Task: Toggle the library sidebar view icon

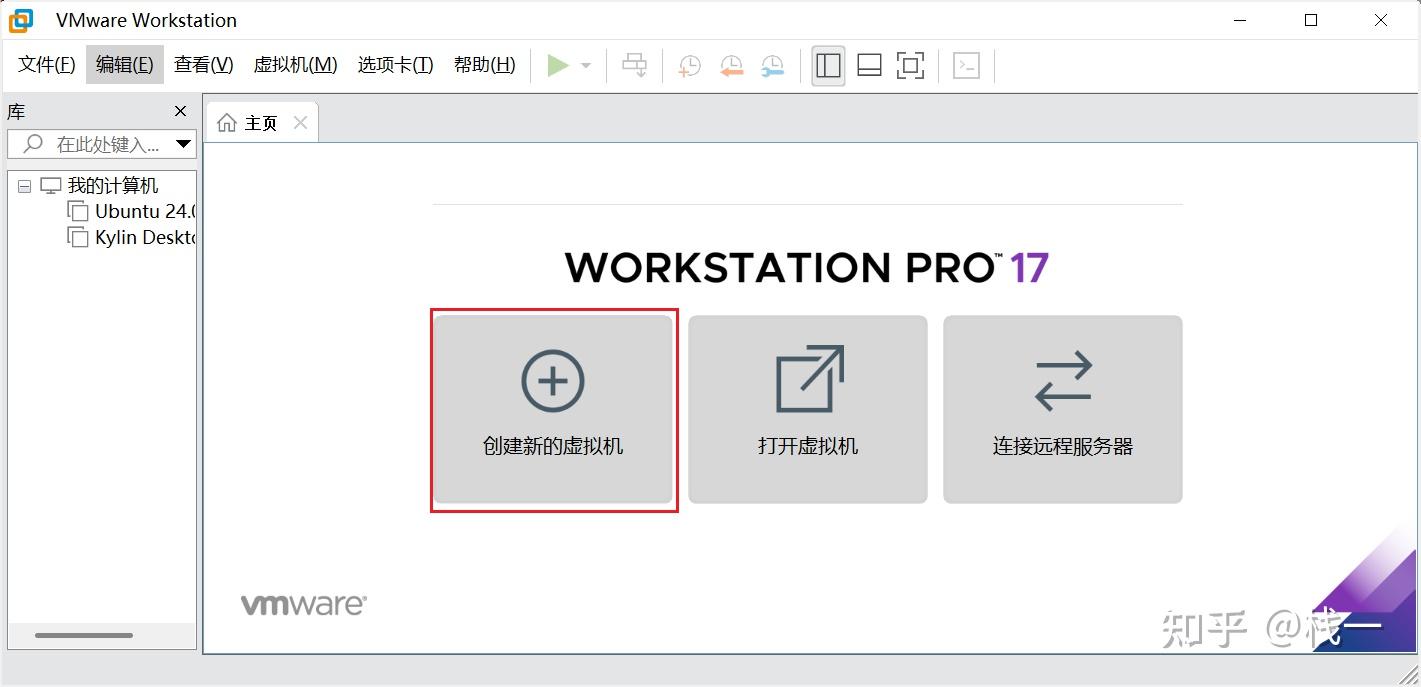Action: tap(828, 66)
